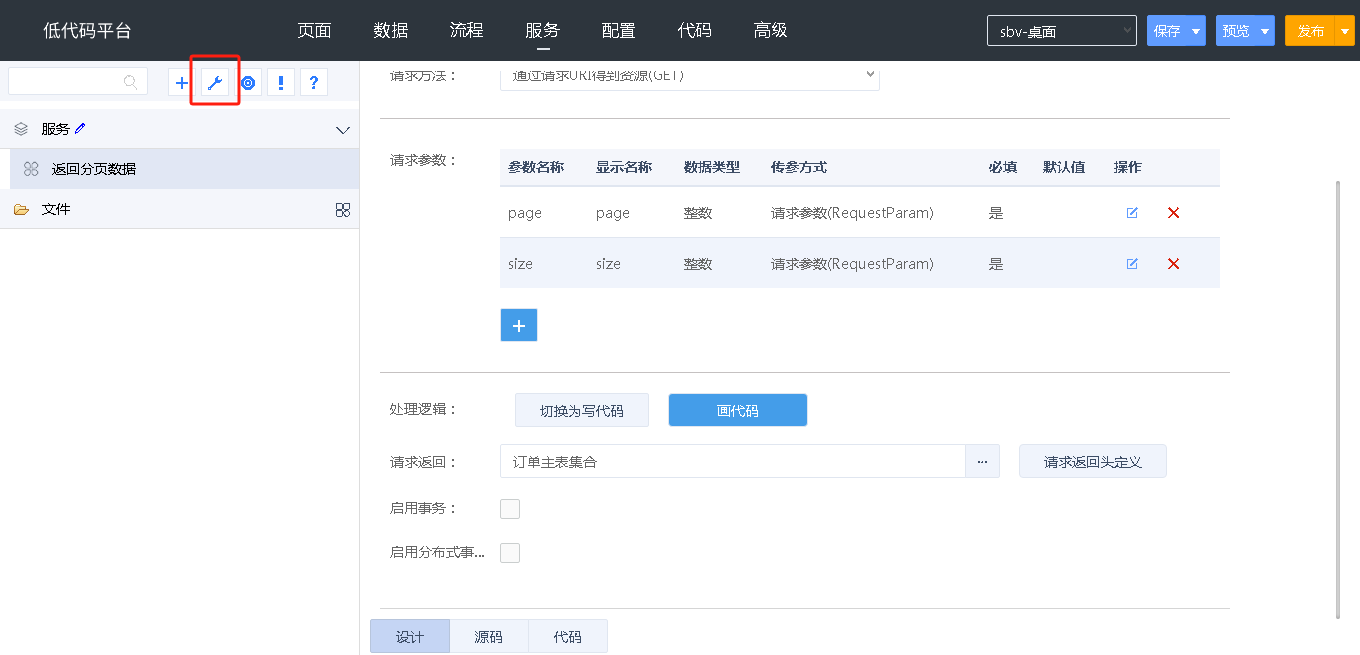Image resolution: width=1360 pixels, height=655 pixels.
Task: Edit the page parameter row
Action: pyautogui.click(x=1132, y=213)
